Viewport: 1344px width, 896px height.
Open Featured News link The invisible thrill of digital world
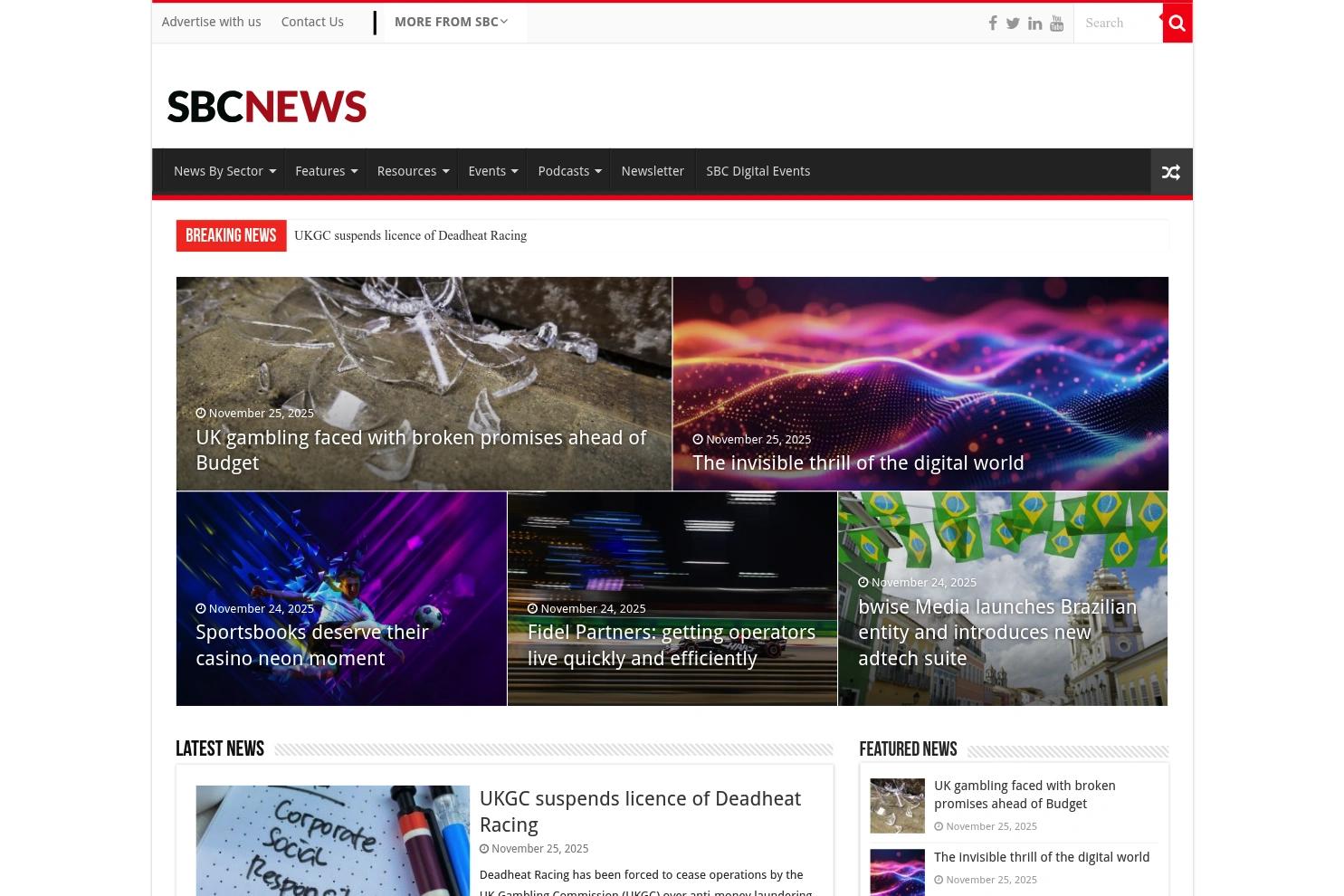click(1042, 857)
